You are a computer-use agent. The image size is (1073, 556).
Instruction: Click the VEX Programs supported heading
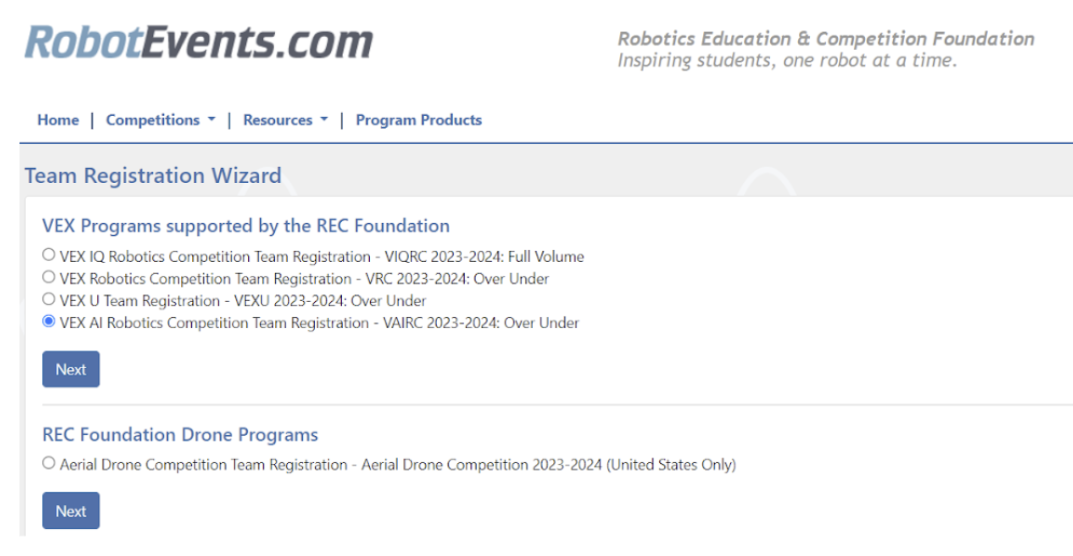(246, 226)
